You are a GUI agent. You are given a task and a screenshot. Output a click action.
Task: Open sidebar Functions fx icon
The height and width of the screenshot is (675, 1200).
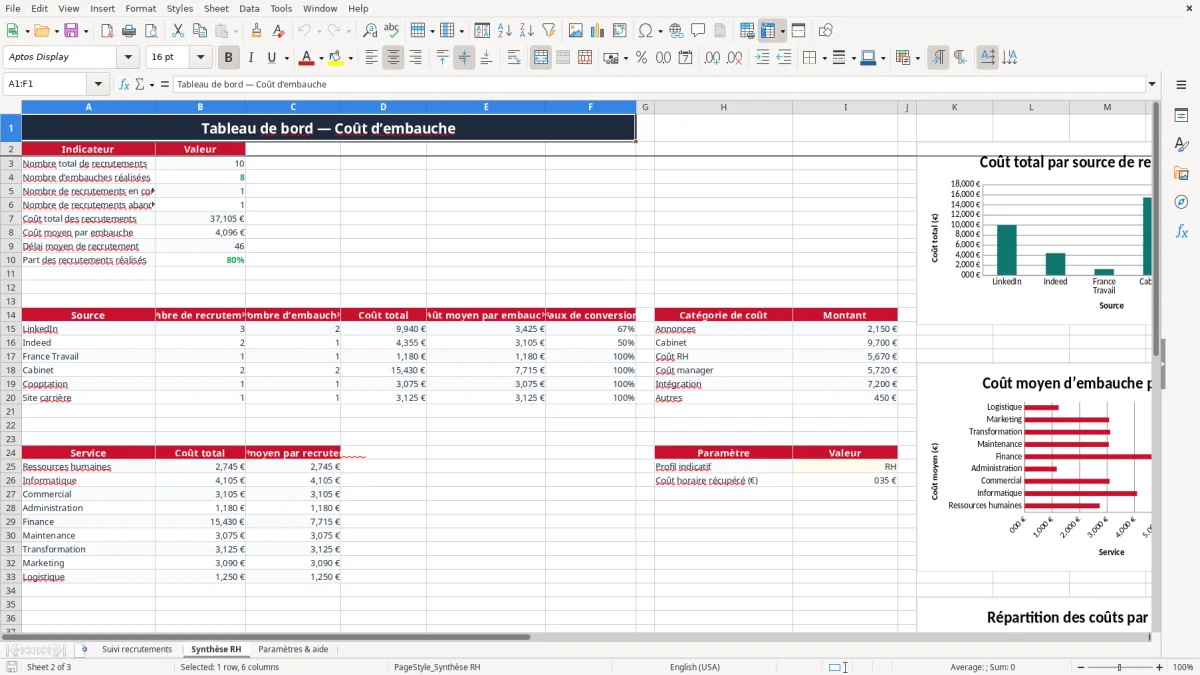point(1181,231)
